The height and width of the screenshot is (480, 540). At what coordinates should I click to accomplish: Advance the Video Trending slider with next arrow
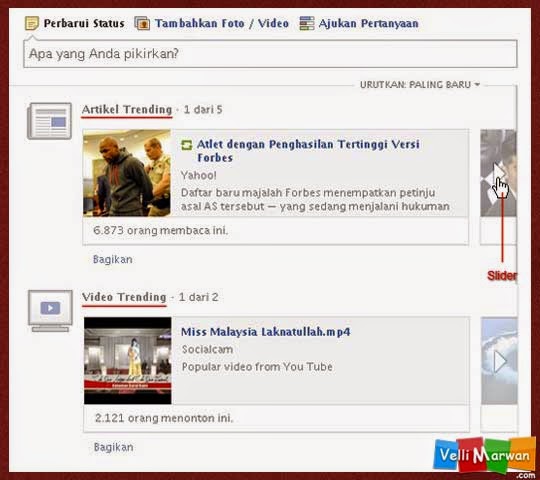pos(500,361)
